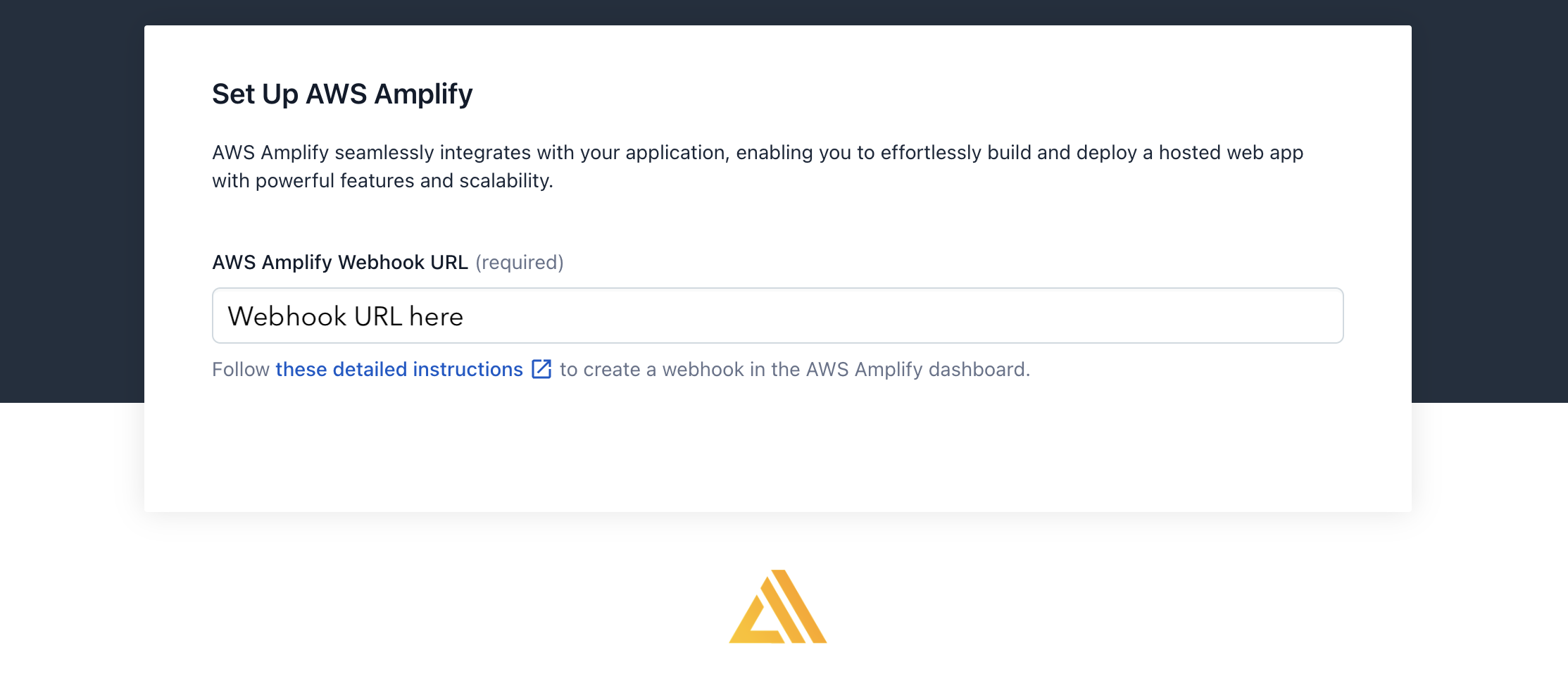Click the 'to create a webhook' helper text

tap(795, 369)
